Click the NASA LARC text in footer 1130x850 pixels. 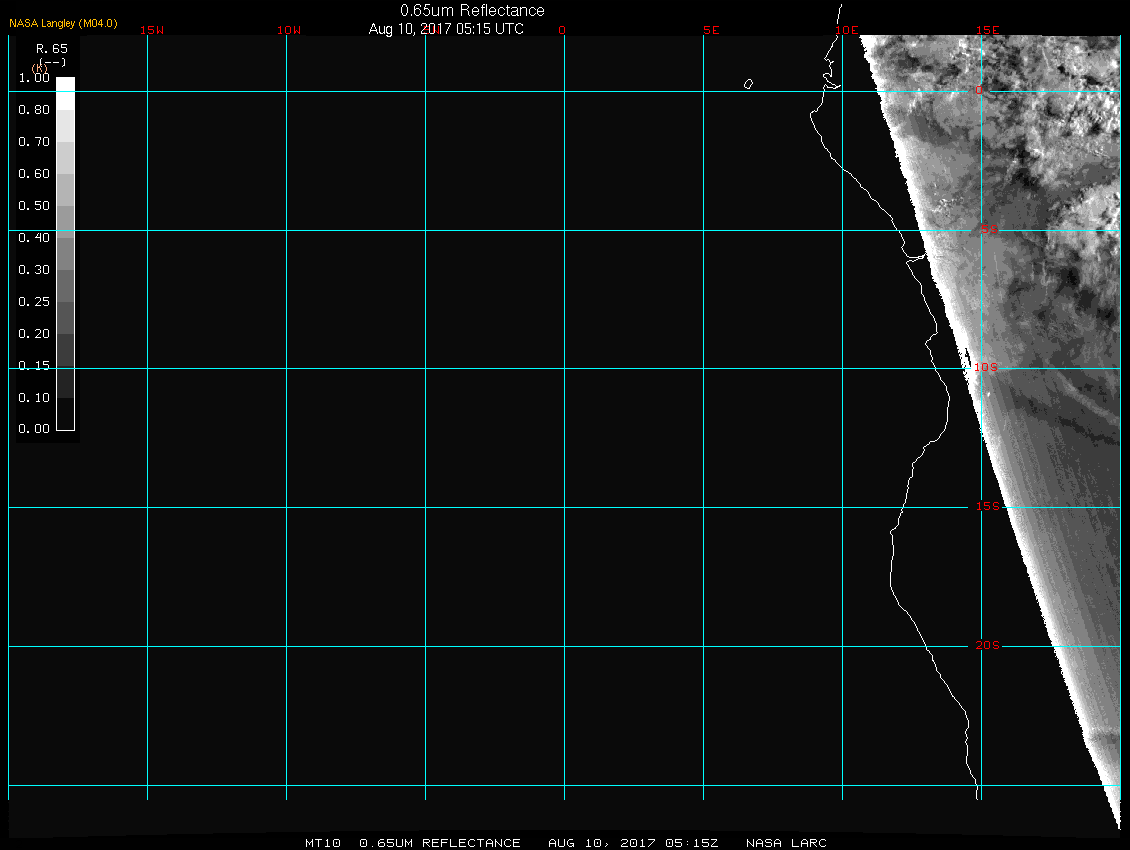(x=786, y=843)
